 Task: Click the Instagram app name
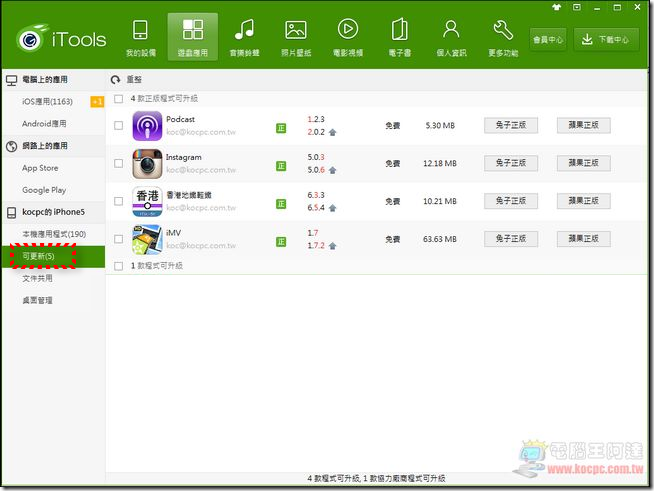tap(184, 157)
